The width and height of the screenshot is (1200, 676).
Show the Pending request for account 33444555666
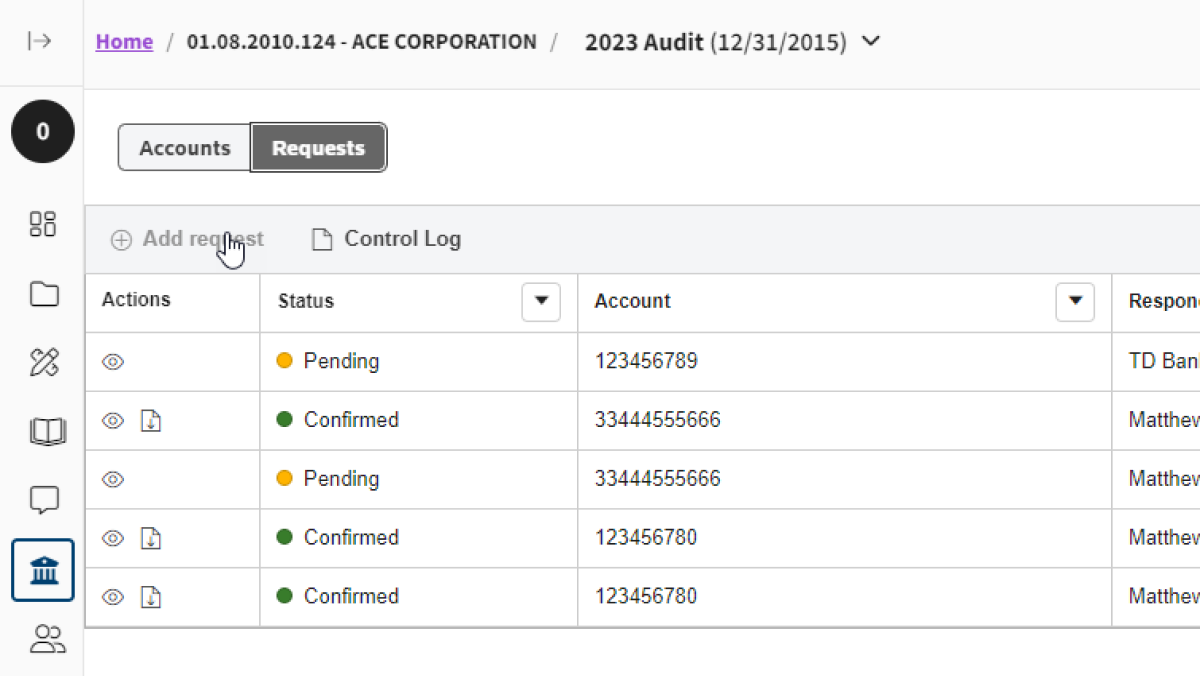pos(112,479)
